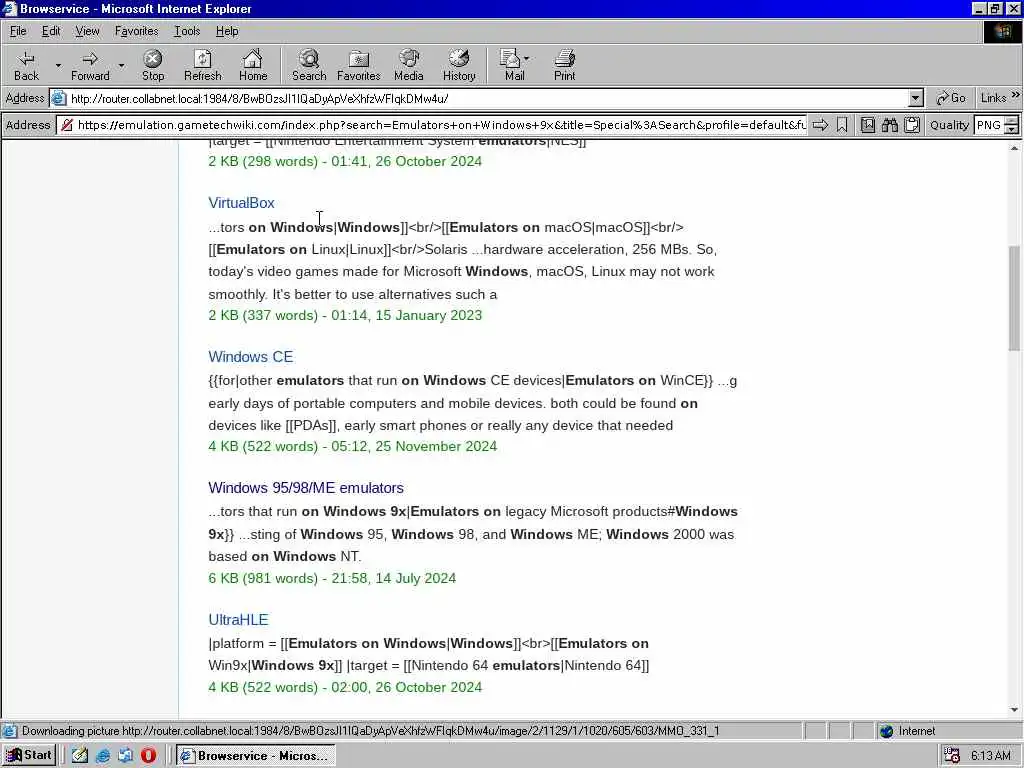Refresh the current page
The image size is (1024, 768).
(202, 65)
